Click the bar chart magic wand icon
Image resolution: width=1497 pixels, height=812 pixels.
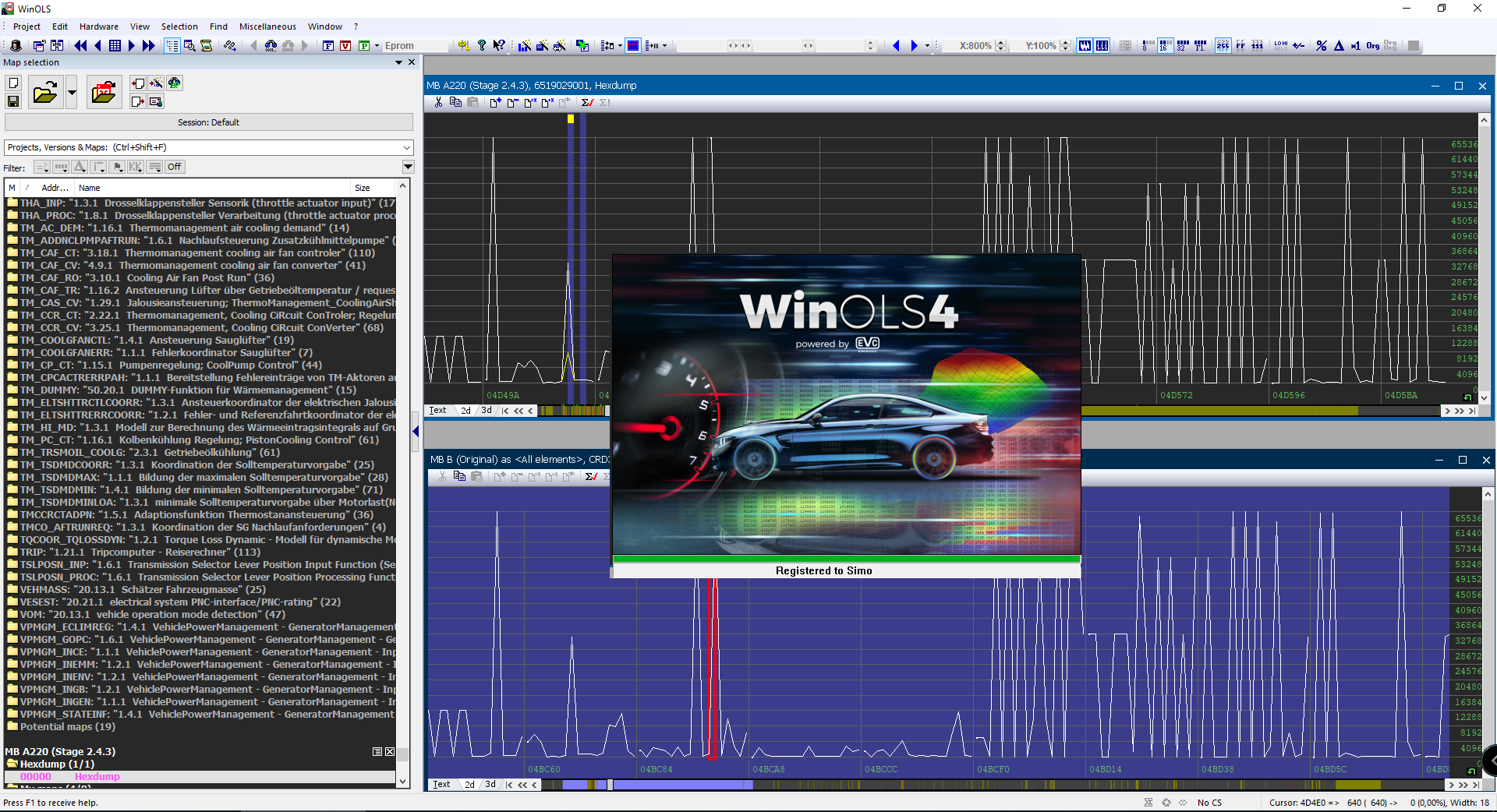[x=525, y=46]
